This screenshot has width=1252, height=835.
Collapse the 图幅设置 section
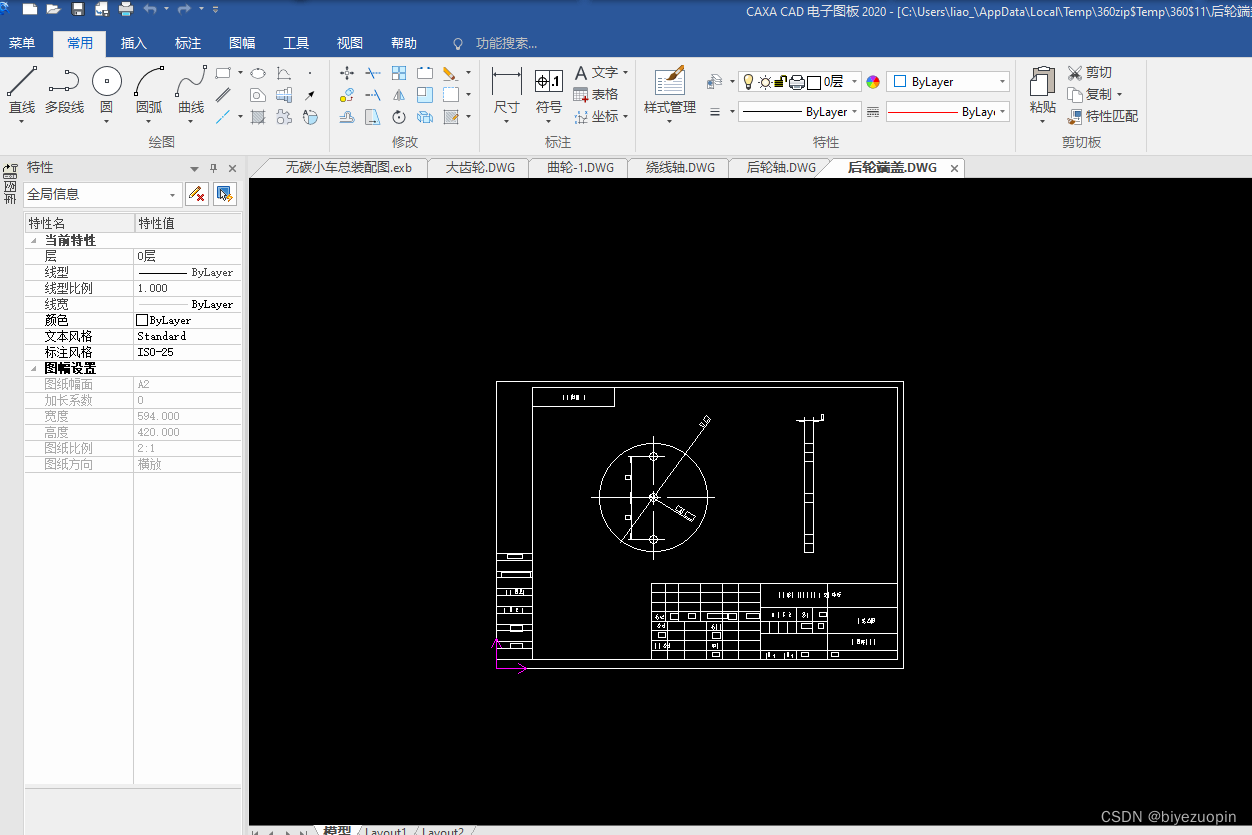point(34,369)
